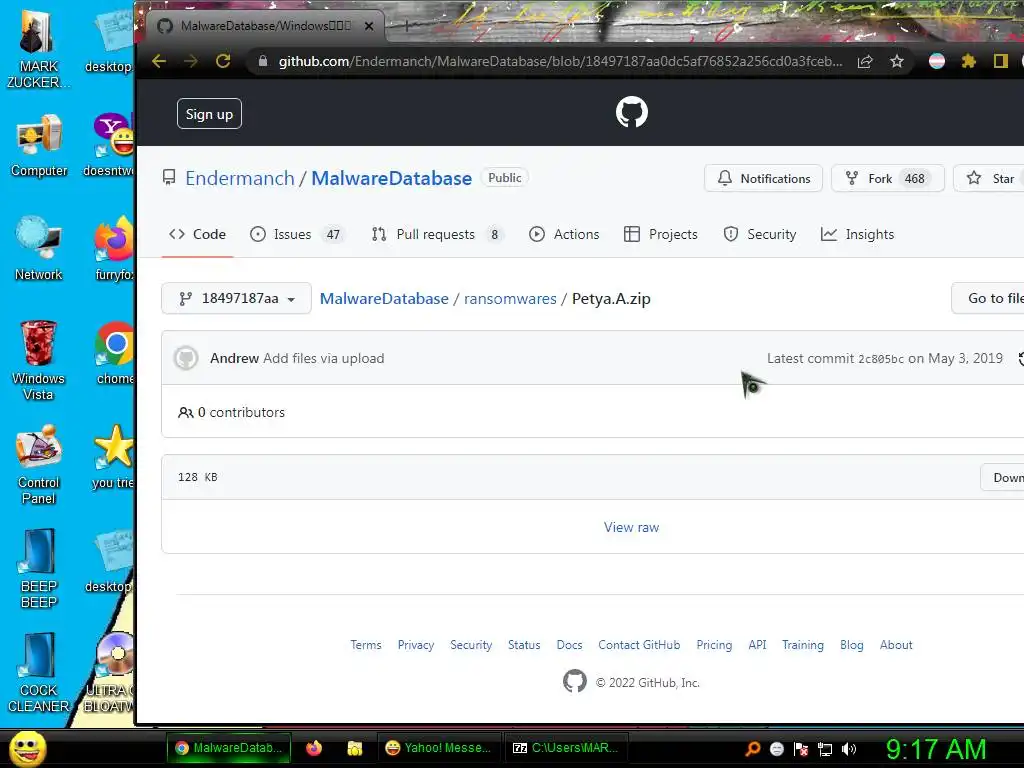Image resolution: width=1024 pixels, height=768 pixels.
Task: Open the Training footer link
Action: [803, 645]
